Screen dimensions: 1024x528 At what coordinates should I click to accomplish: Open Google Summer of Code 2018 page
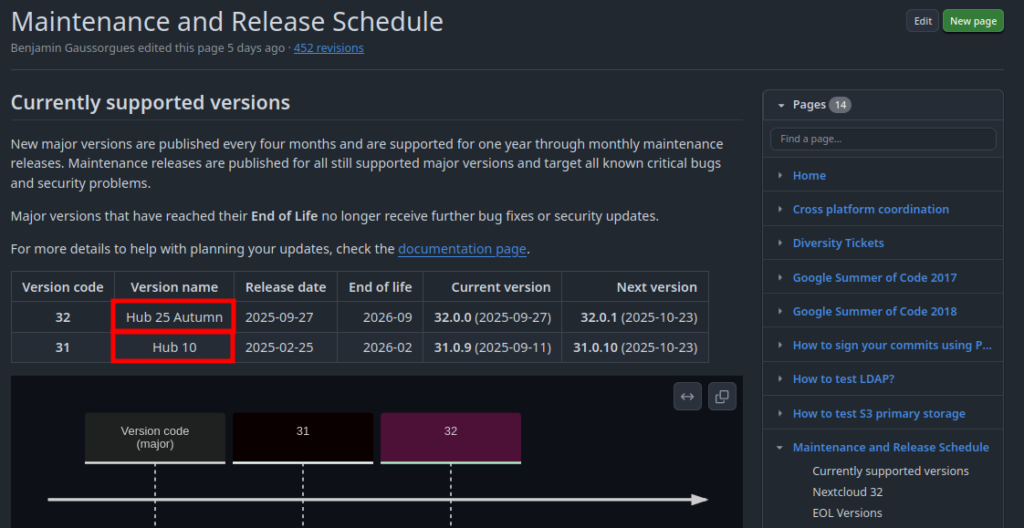(874, 312)
